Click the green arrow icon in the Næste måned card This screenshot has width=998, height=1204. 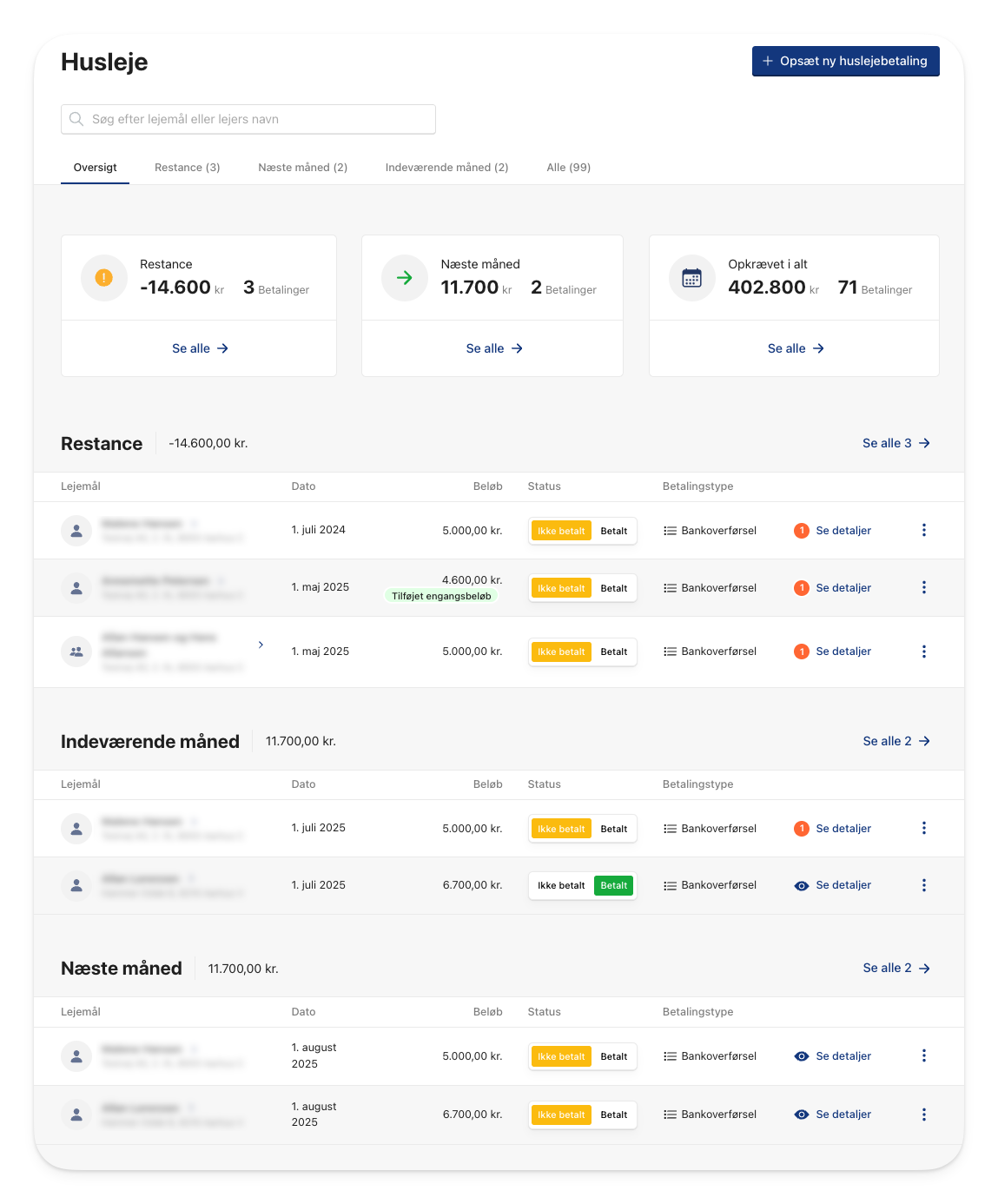[x=405, y=278]
